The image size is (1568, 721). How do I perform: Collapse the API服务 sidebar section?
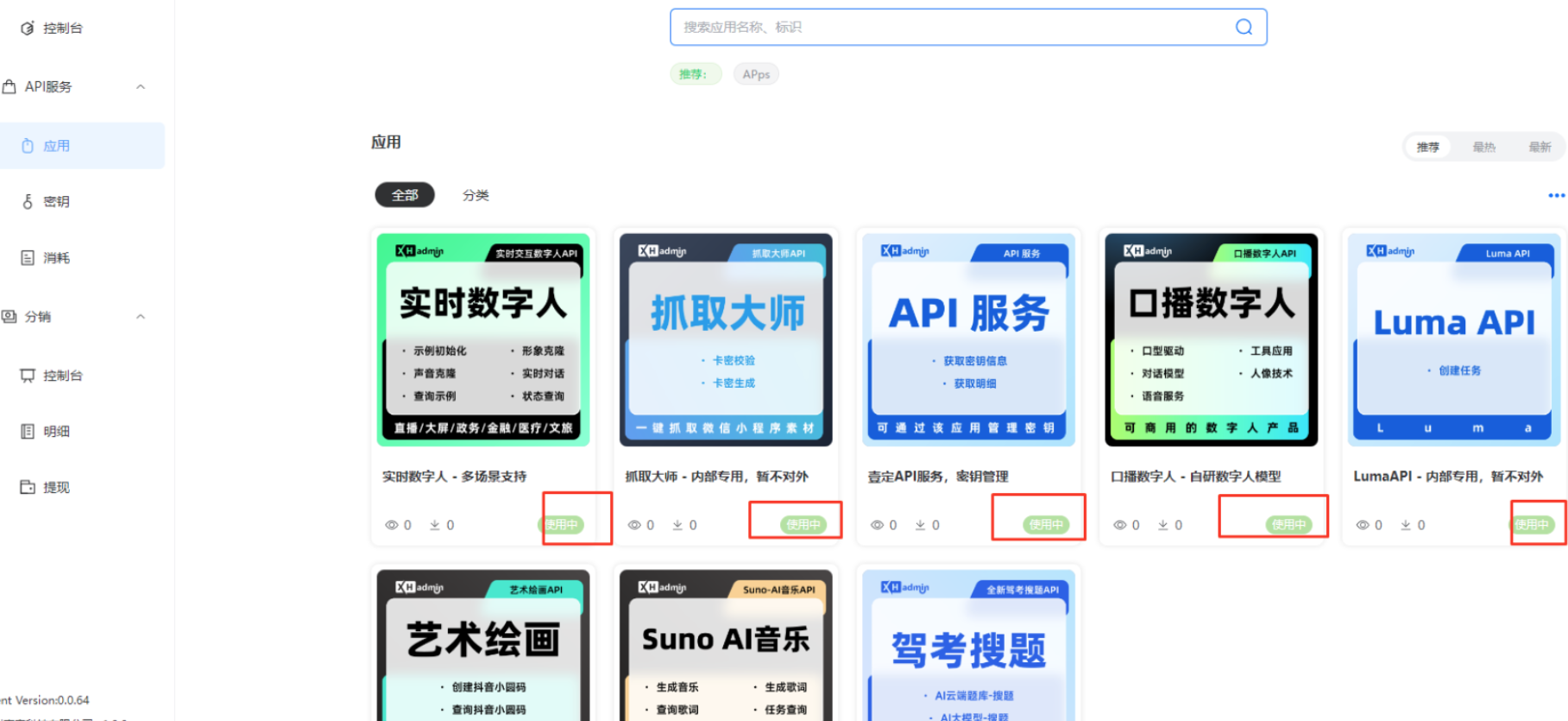coord(141,86)
